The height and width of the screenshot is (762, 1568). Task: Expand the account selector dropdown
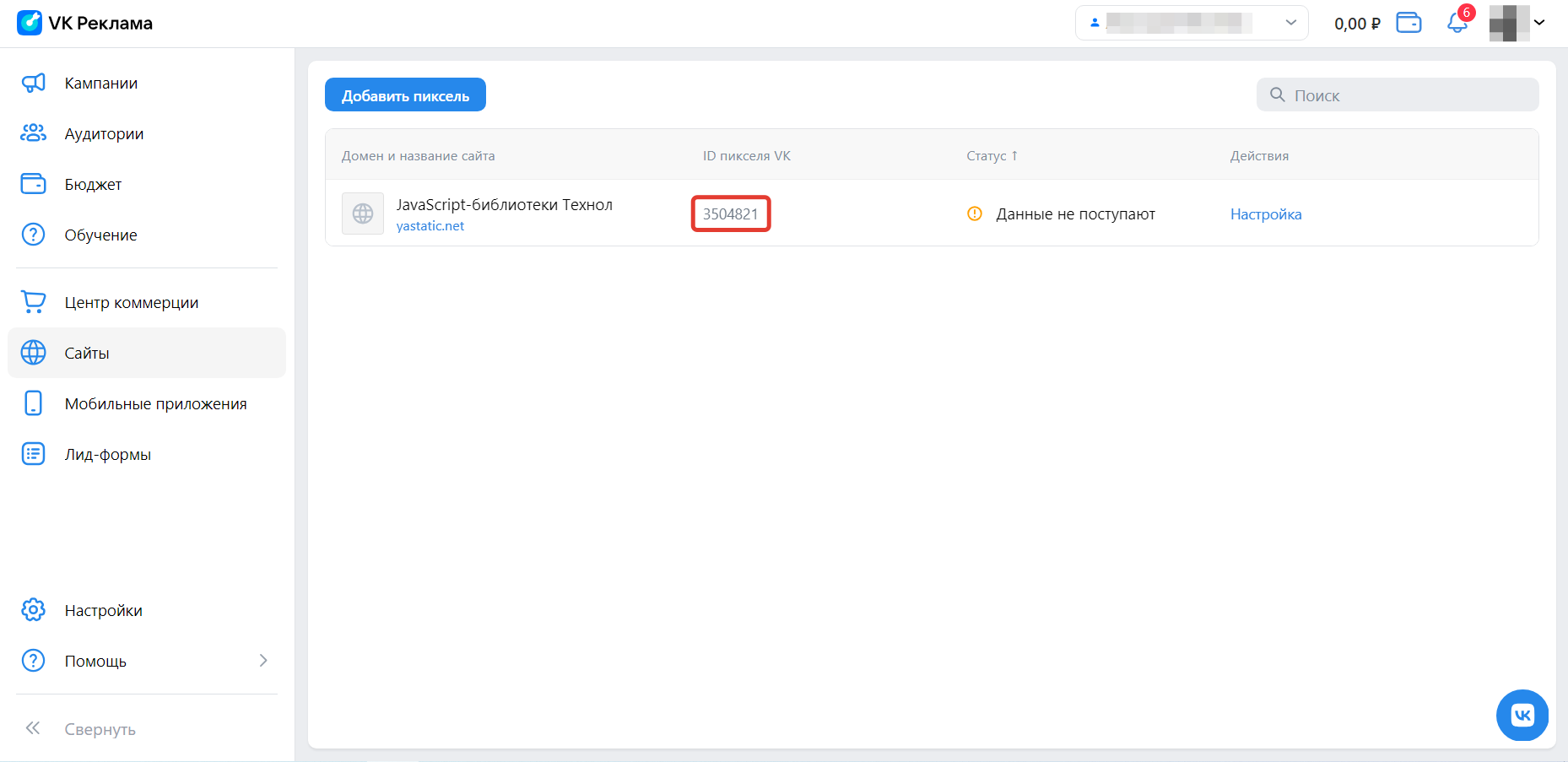pos(1290,23)
